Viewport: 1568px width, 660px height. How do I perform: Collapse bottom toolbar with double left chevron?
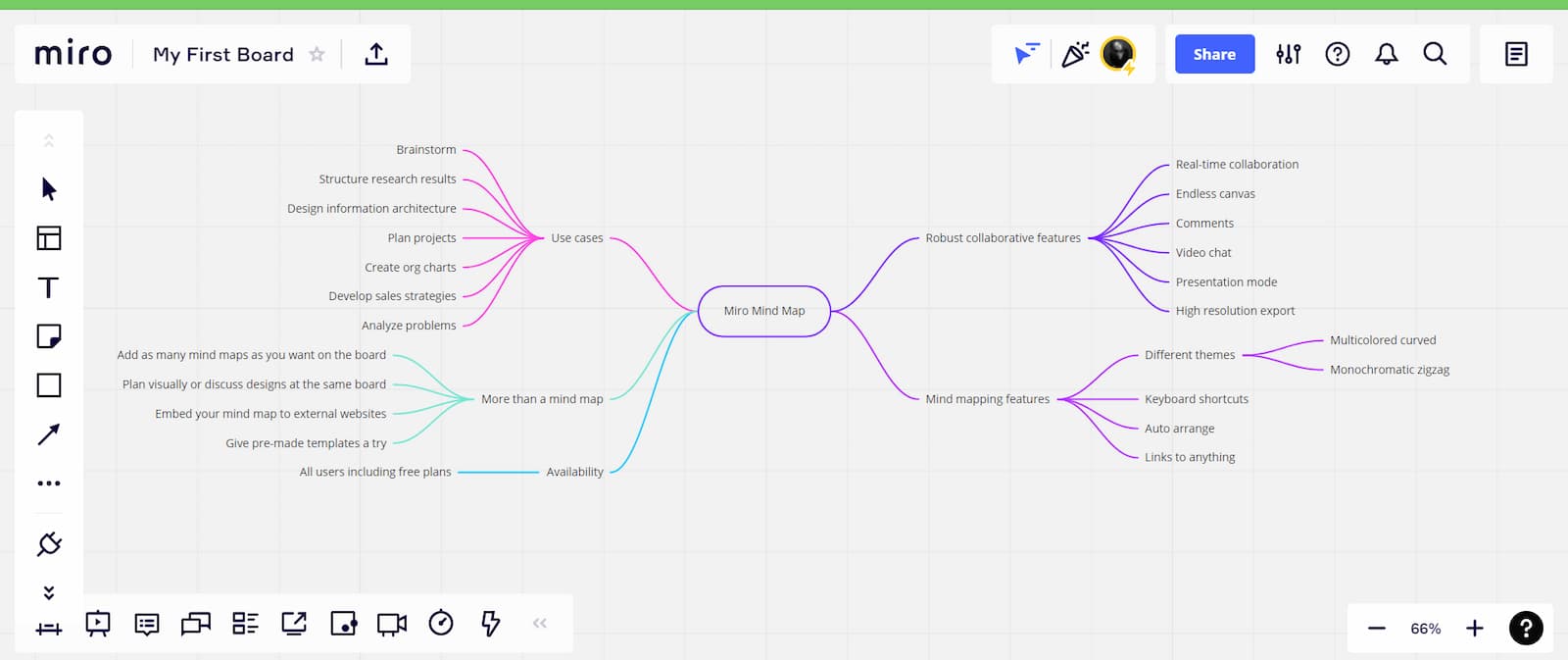click(539, 623)
